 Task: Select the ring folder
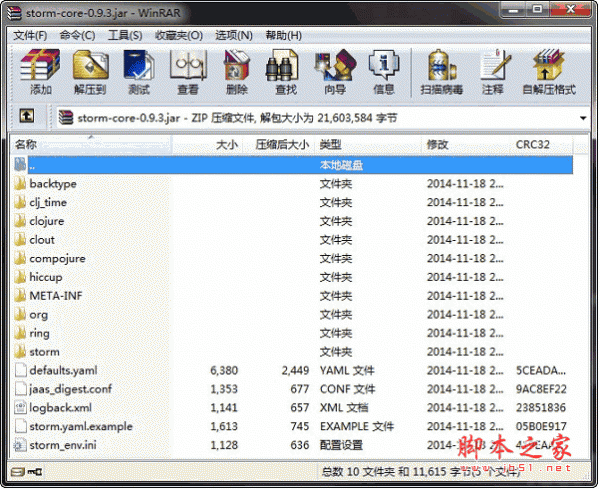pos(39,333)
